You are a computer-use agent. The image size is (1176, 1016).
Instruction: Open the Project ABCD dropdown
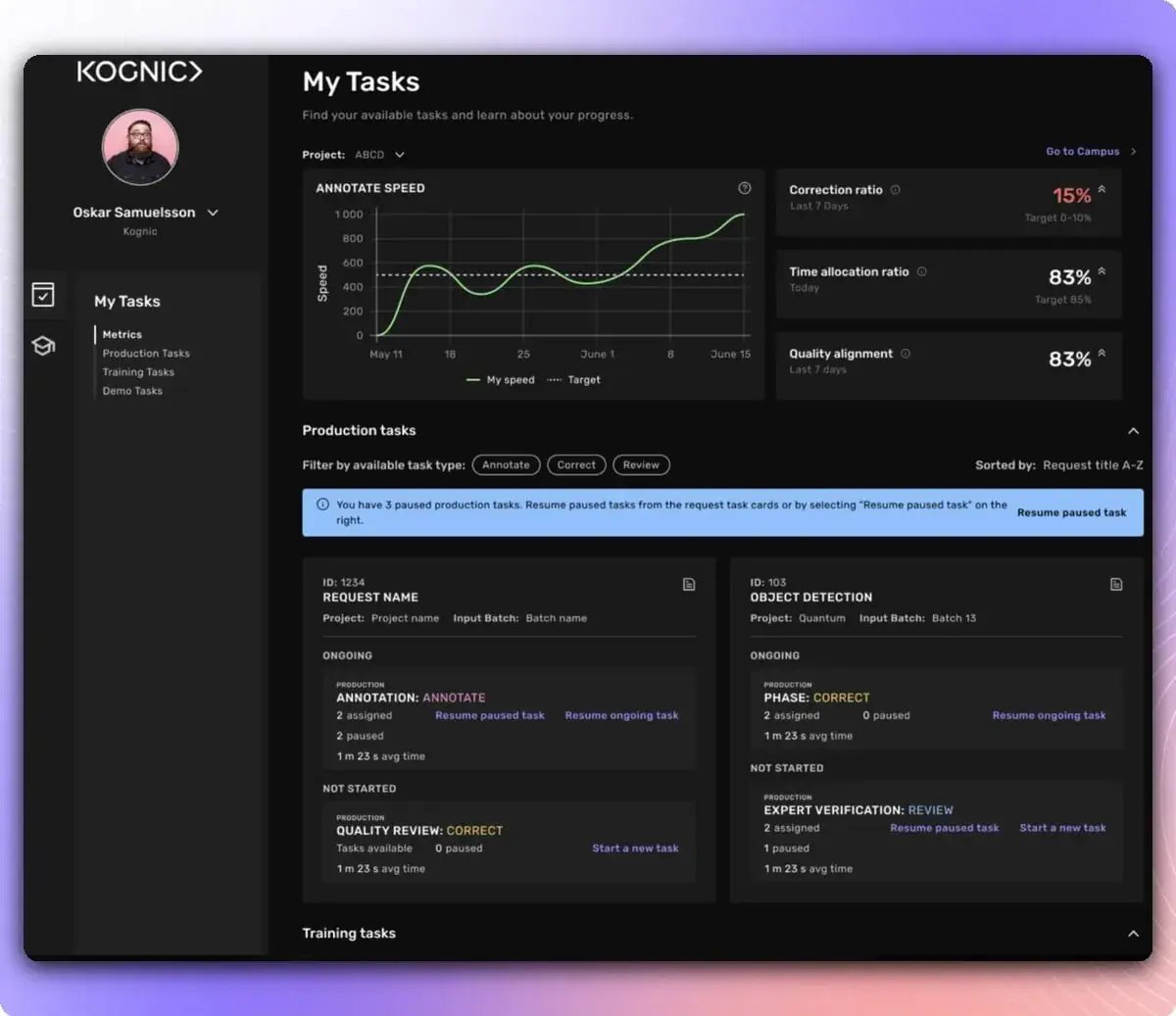pyautogui.click(x=379, y=155)
